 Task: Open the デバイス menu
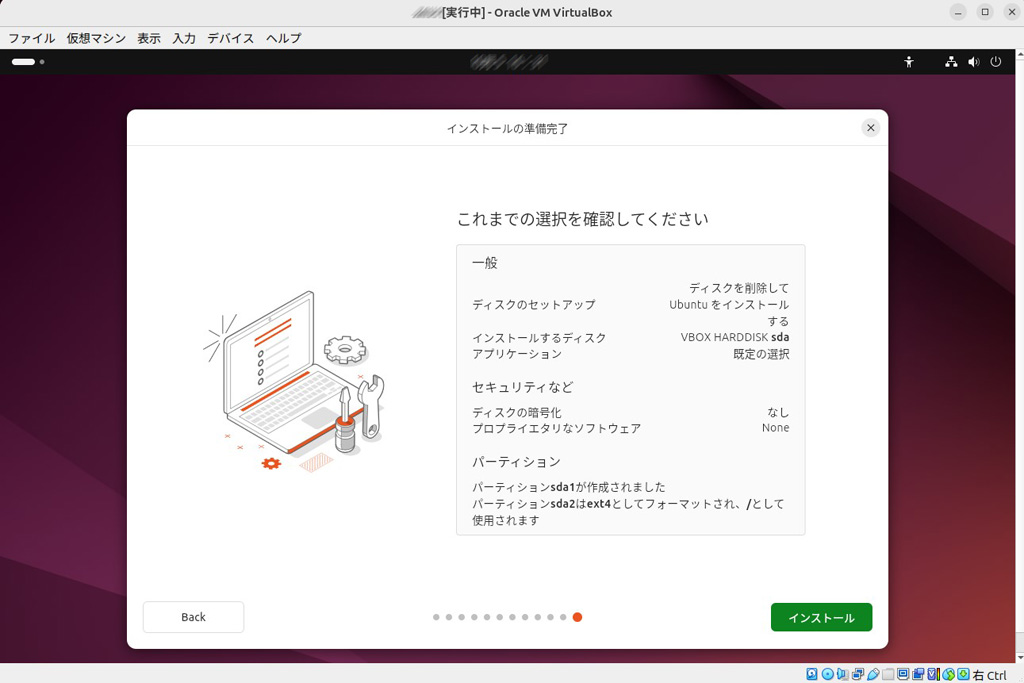(x=231, y=38)
